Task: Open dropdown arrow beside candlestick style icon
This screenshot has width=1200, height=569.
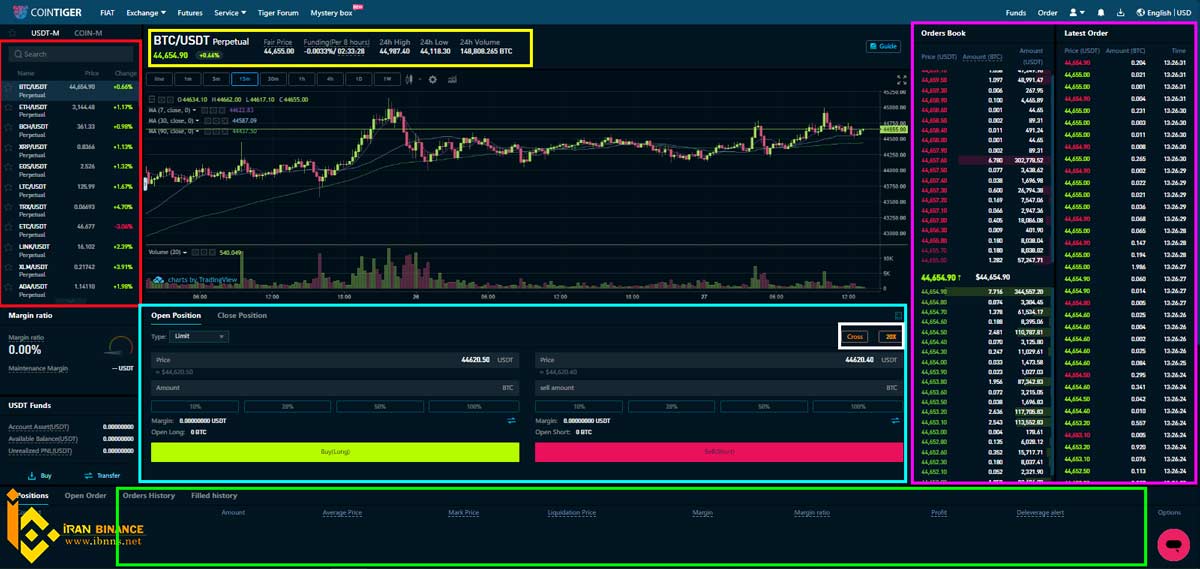Action: (419, 79)
